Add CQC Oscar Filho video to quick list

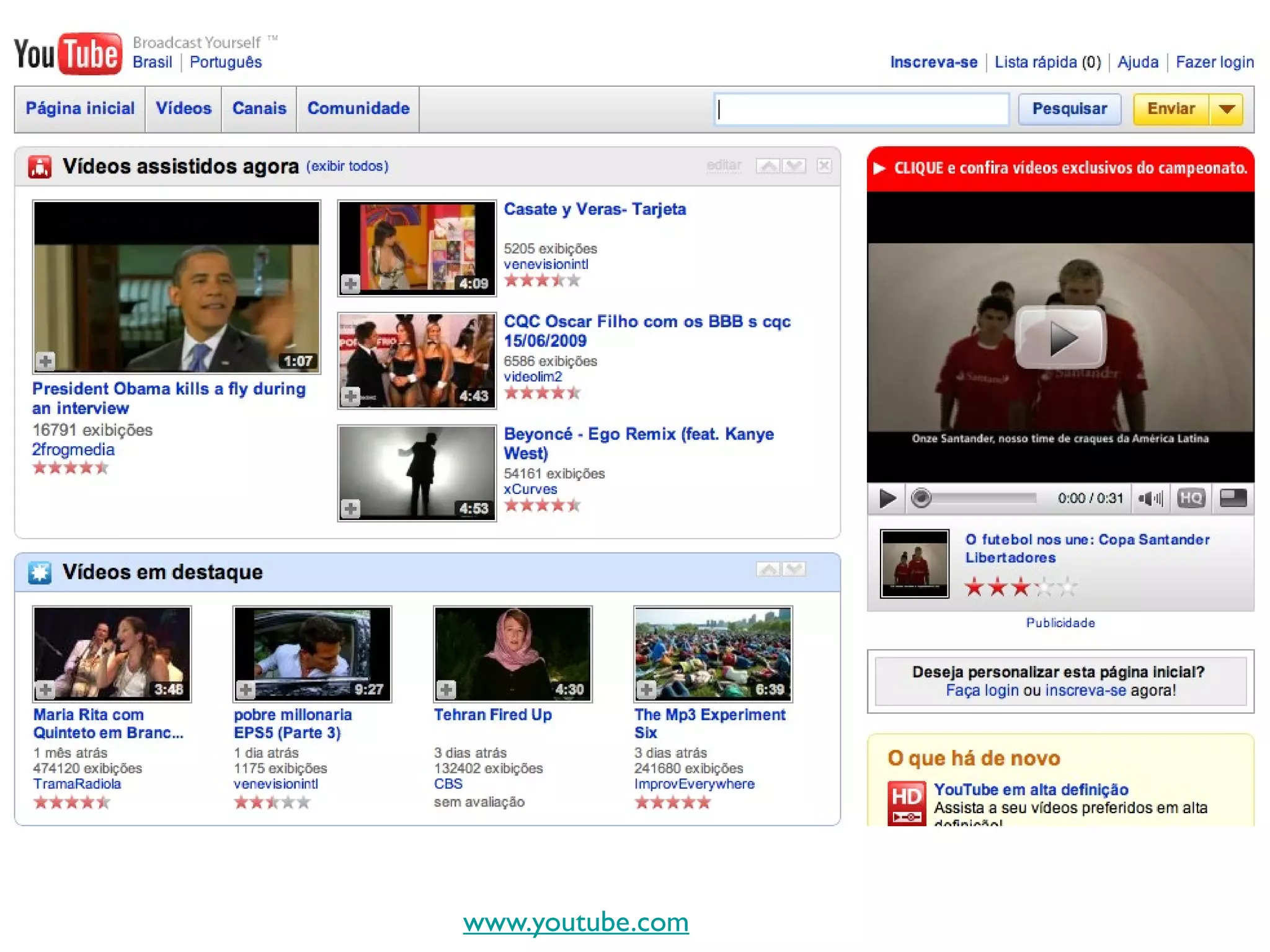click(350, 396)
